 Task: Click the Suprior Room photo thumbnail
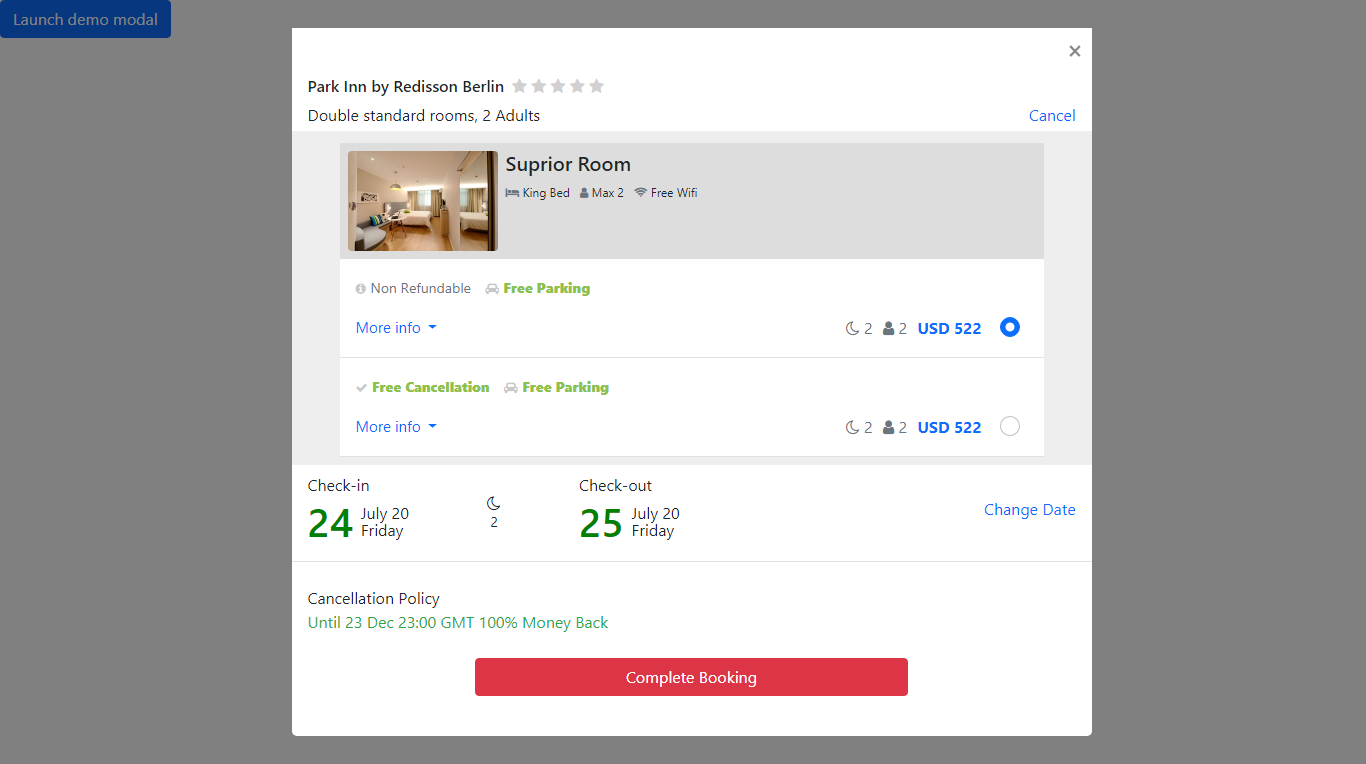[x=422, y=200]
